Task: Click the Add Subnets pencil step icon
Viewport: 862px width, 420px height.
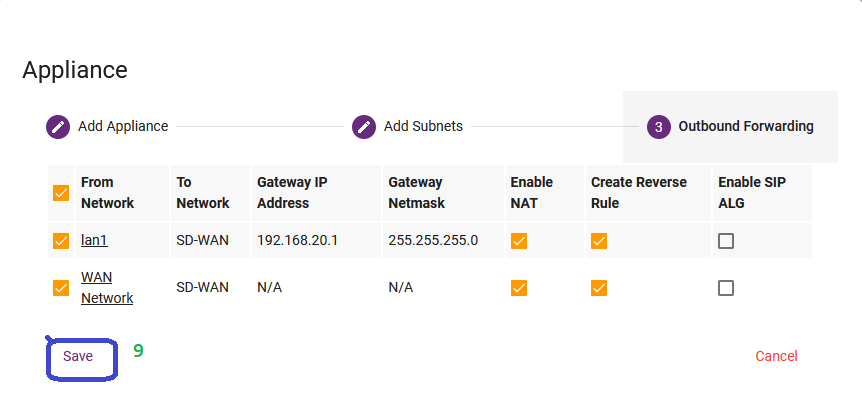Action: click(x=363, y=127)
